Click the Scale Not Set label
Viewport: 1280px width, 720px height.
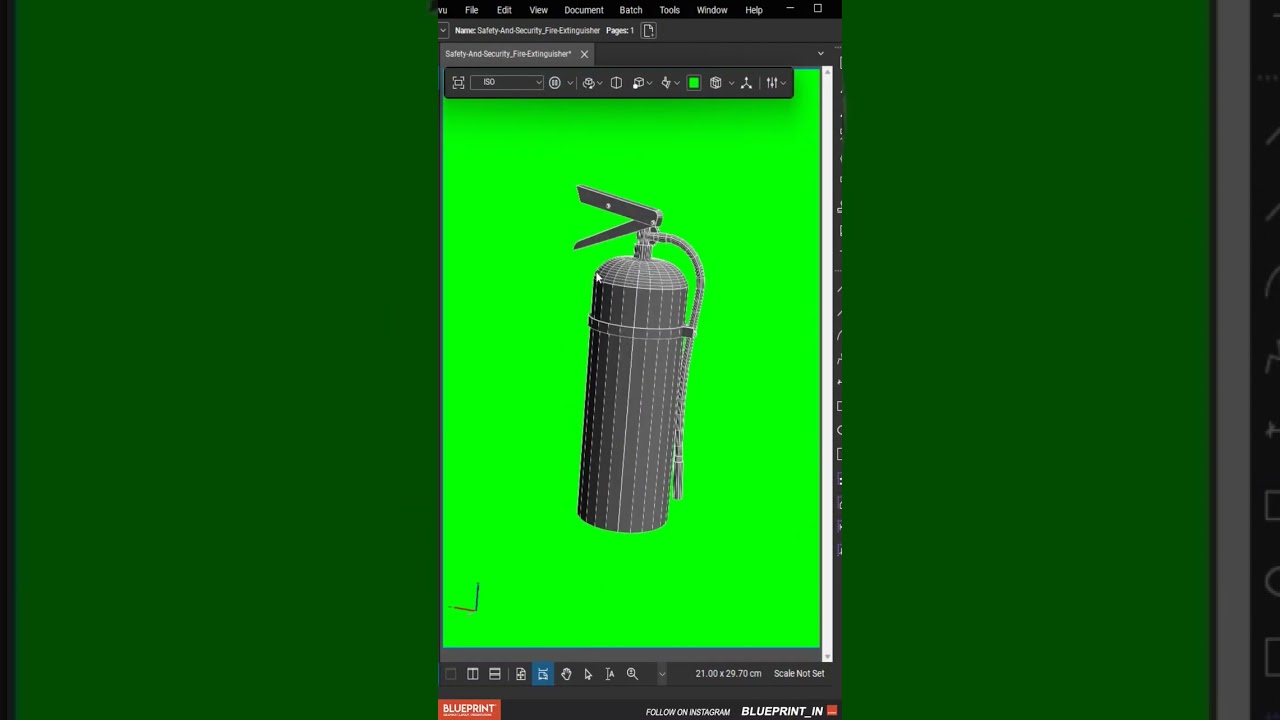pos(799,674)
